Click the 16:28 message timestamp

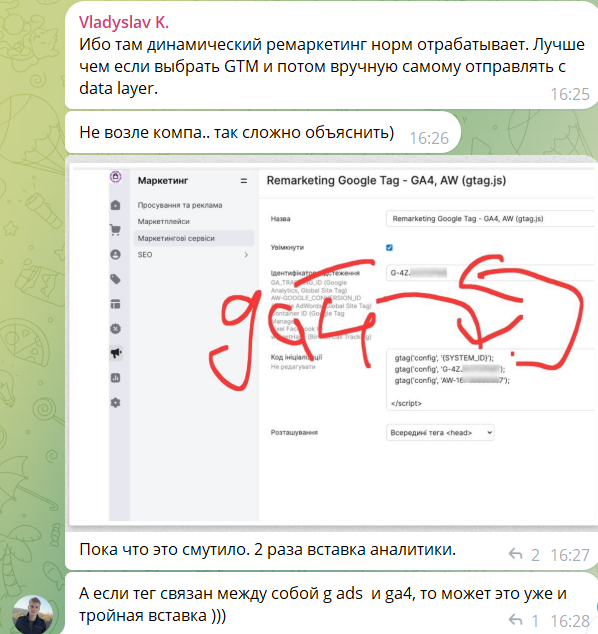coord(570,621)
